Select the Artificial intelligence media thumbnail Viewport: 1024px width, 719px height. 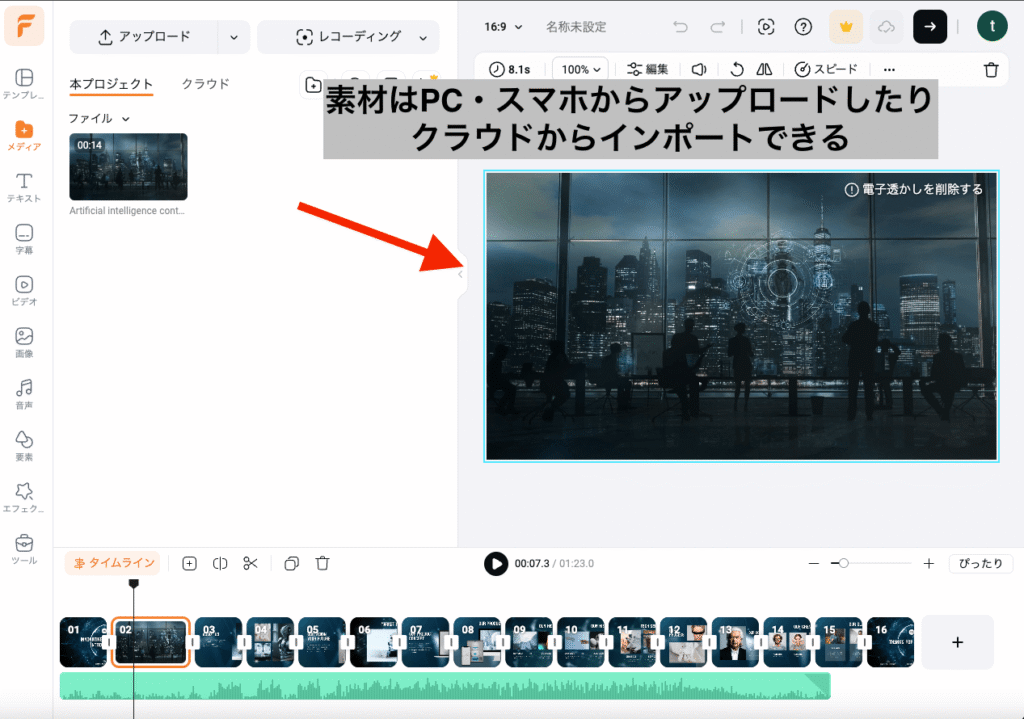coord(129,167)
